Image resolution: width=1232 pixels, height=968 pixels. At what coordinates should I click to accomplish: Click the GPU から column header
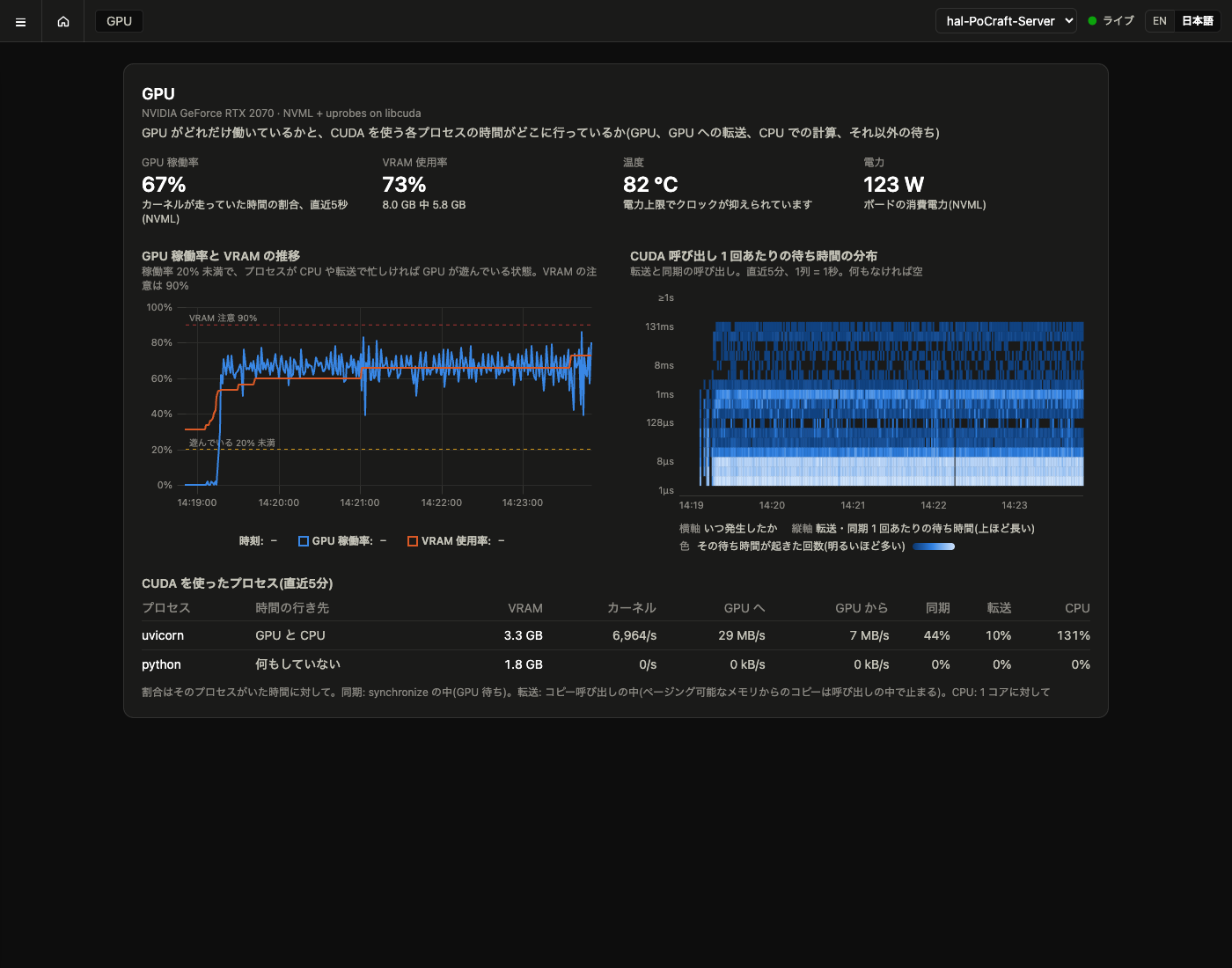coord(862,608)
